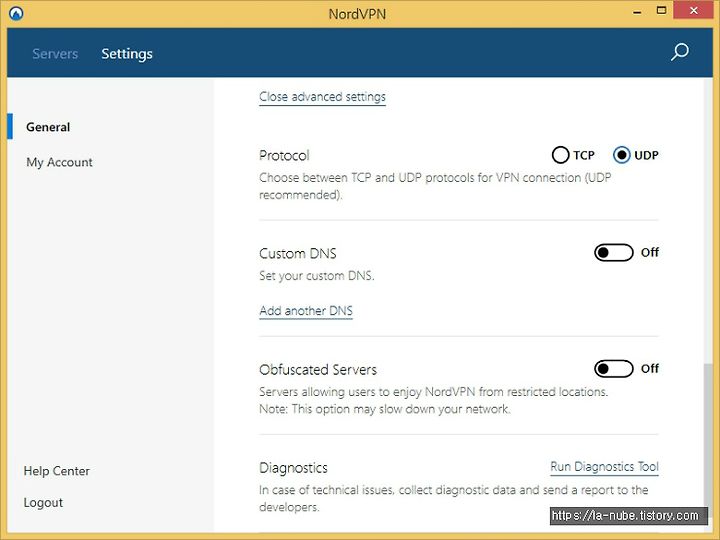Click the la-nube.tistory.com watermark URL
Viewport: 720px width, 540px height.
[625, 516]
